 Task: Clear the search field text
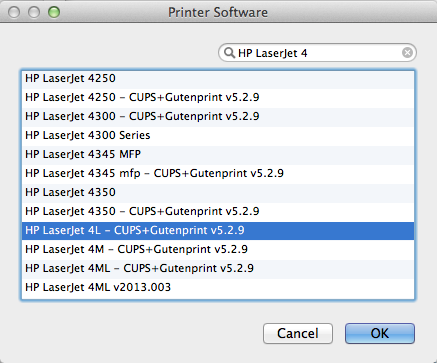coord(407,53)
